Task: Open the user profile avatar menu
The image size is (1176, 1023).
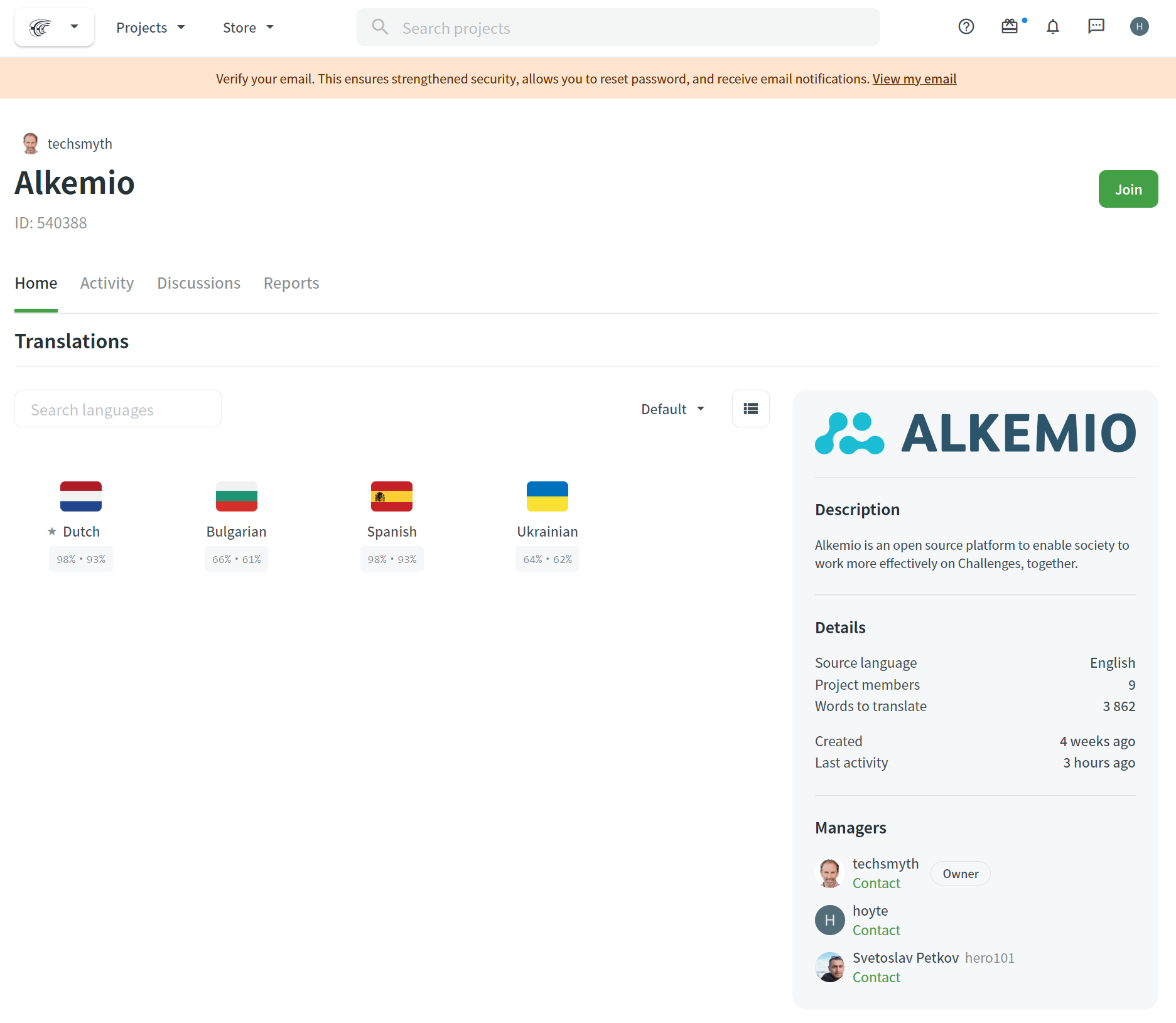Action: pos(1139,26)
